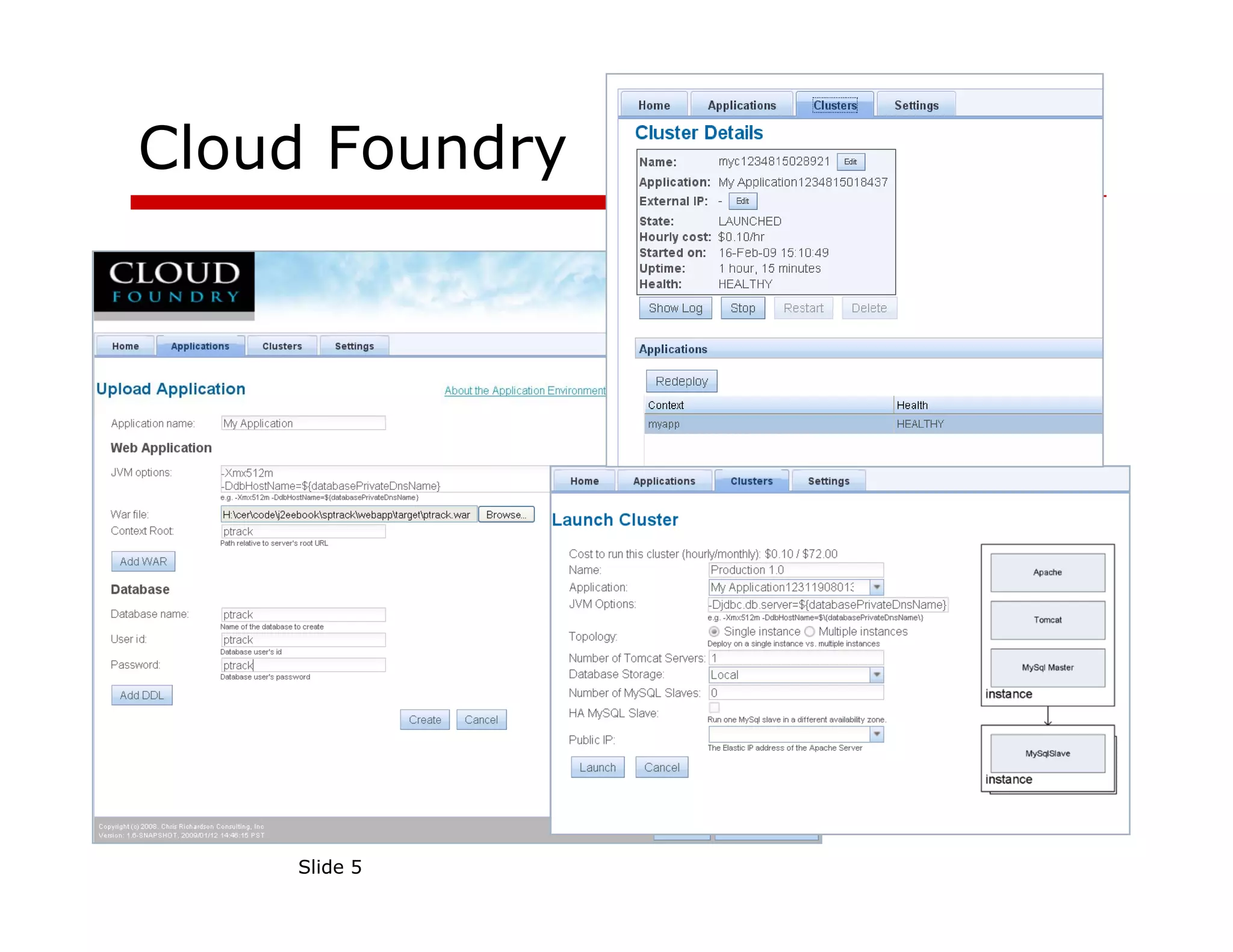This screenshot has width=1233, height=952.
Task: Open Settings tab in Cluster Details window
Action: coord(916,105)
